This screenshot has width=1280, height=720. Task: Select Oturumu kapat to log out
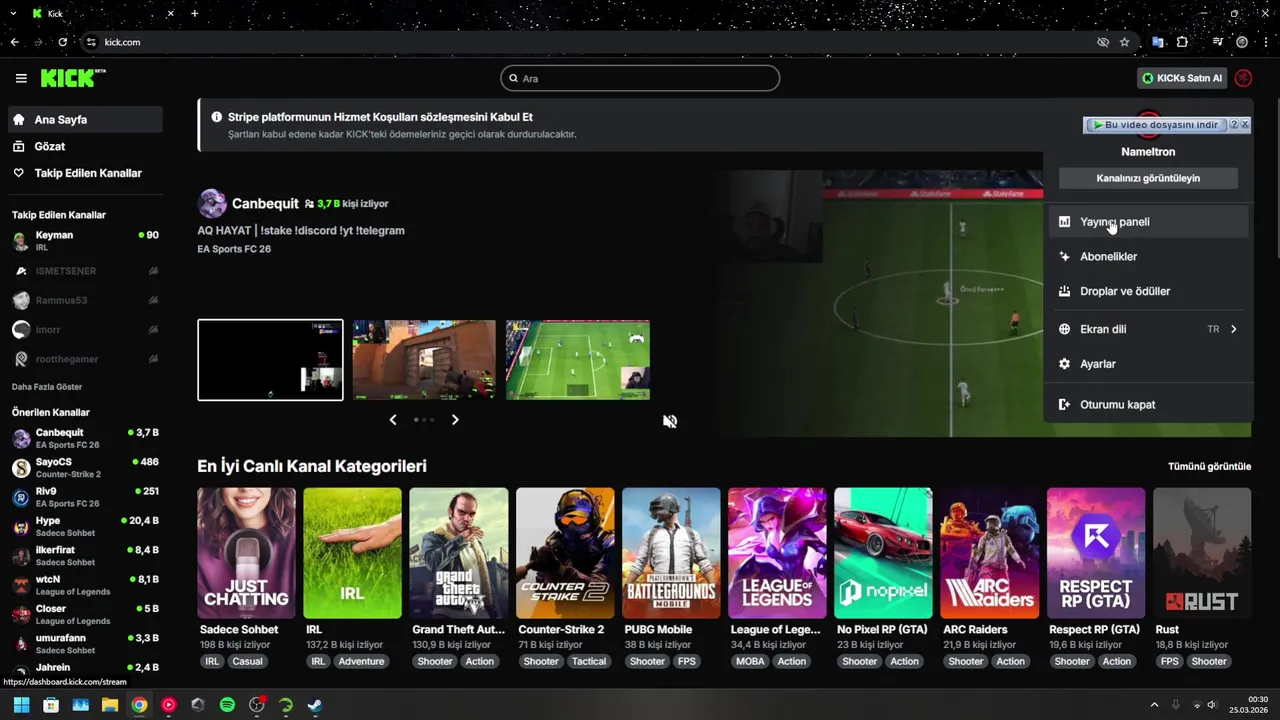(1148, 405)
